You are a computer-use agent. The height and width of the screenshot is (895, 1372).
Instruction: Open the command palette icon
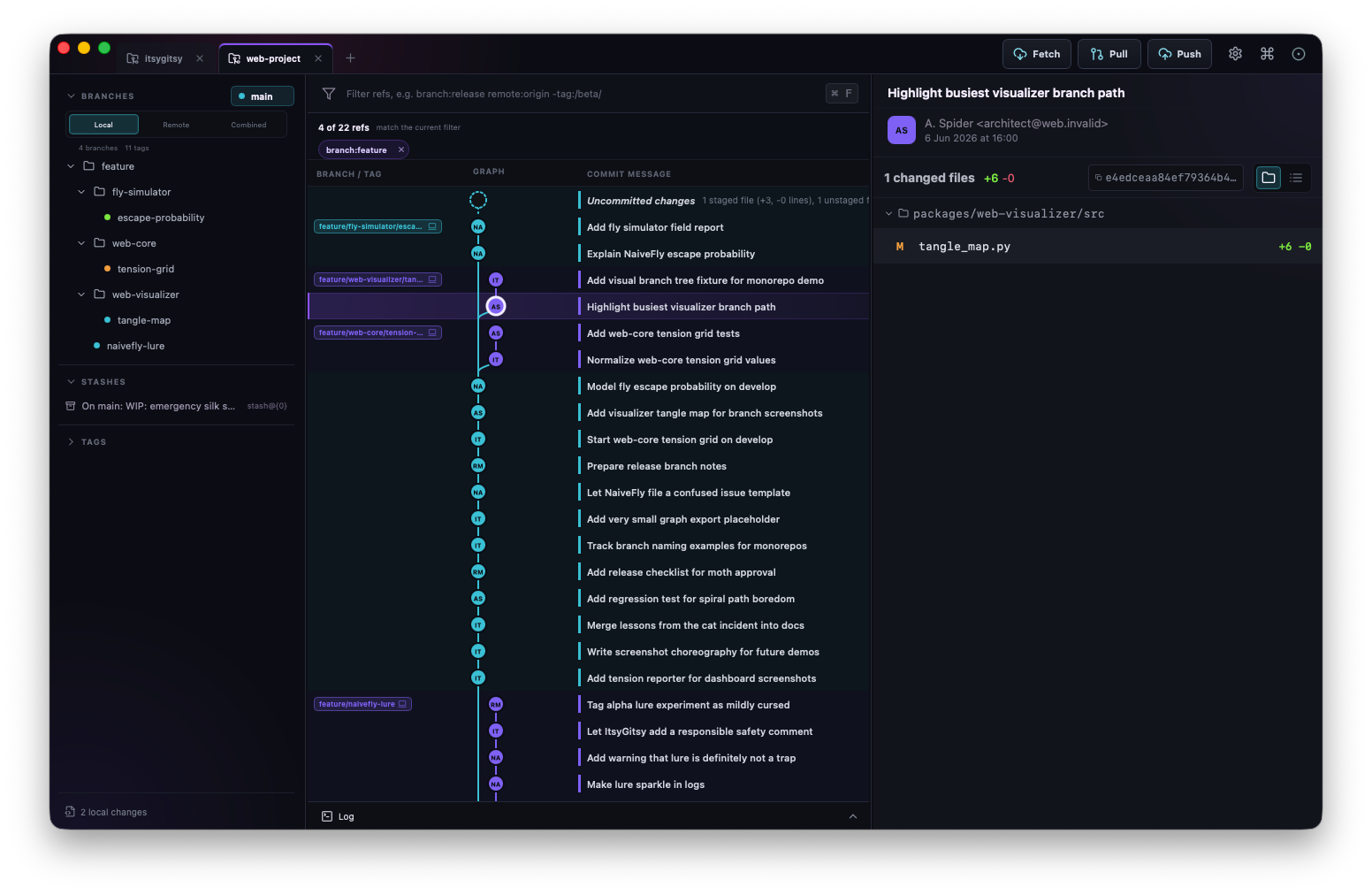point(1267,54)
